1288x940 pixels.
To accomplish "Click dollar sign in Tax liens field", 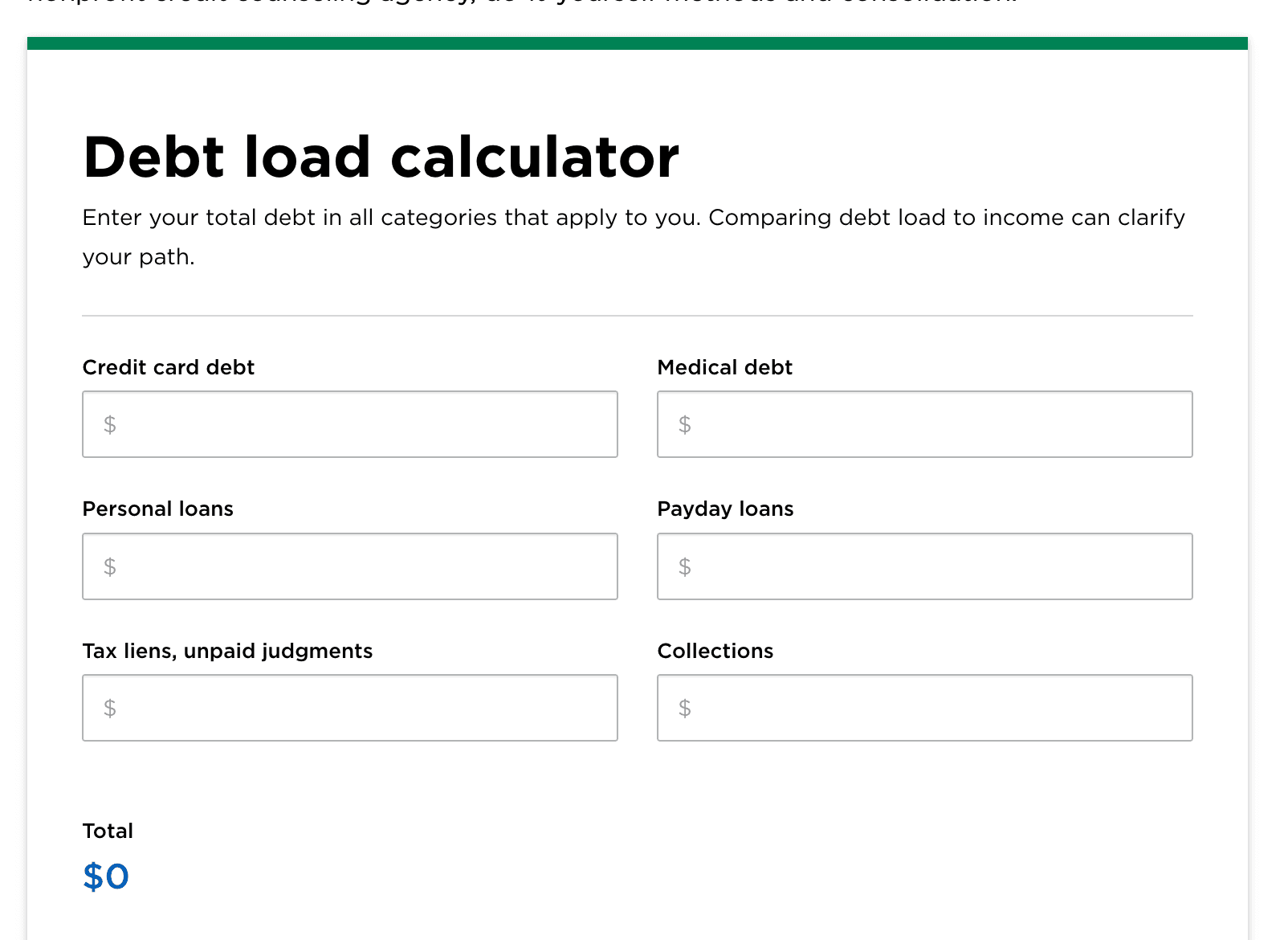I will tap(110, 708).
